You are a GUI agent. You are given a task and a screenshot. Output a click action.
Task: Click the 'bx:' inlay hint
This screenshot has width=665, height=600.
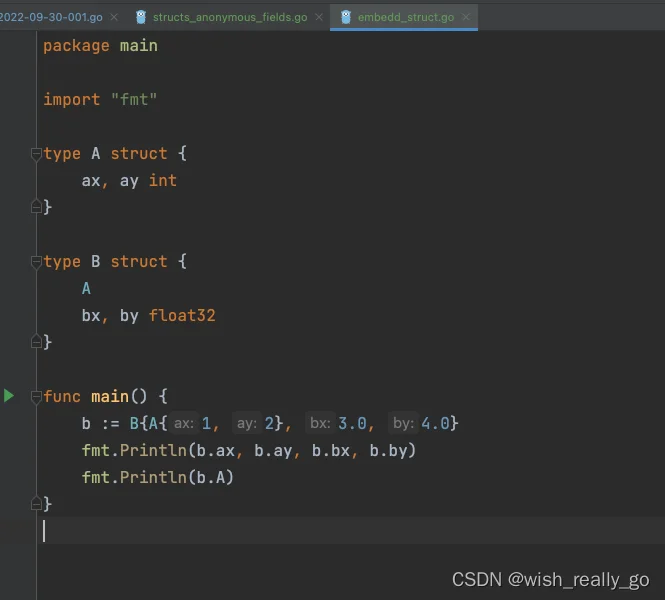pos(320,423)
